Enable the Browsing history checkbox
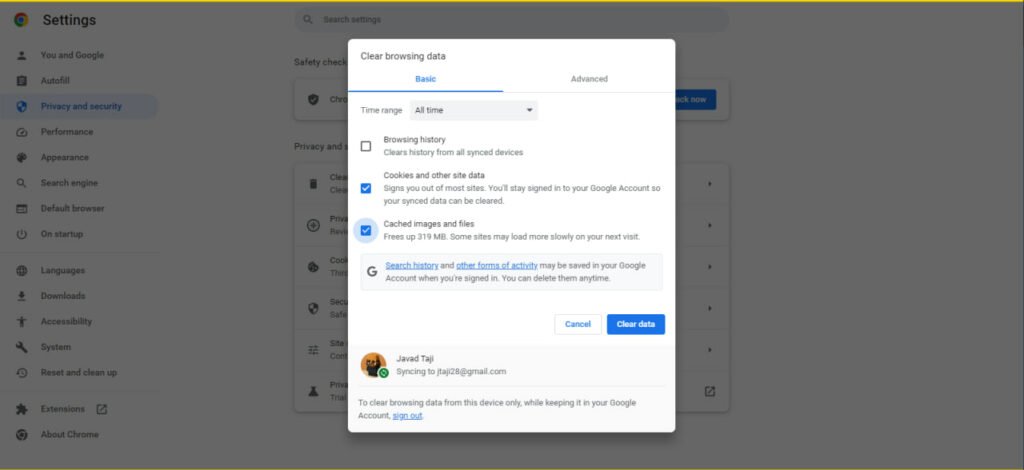1024x470 pixels. [366, 146]
